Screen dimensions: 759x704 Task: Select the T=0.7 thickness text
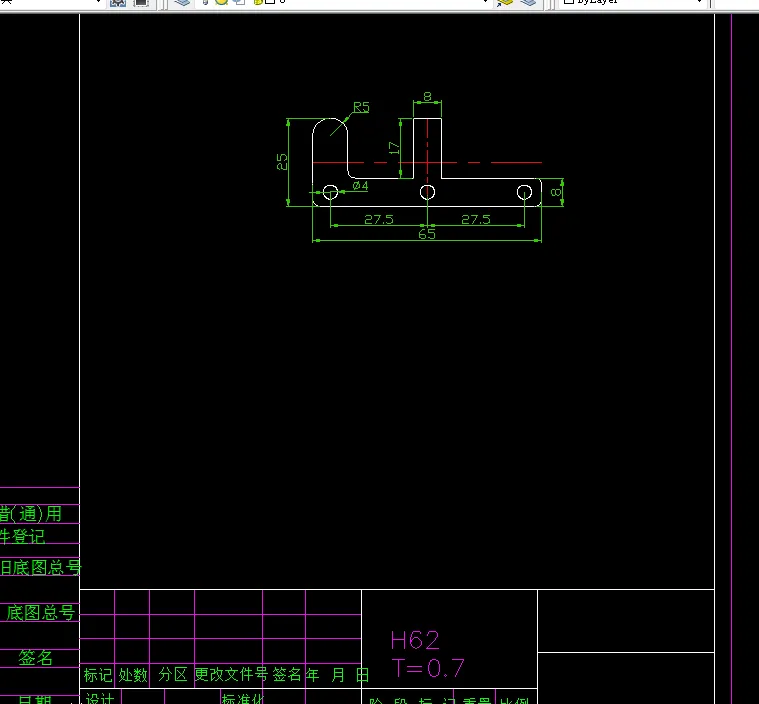point(428,669)
